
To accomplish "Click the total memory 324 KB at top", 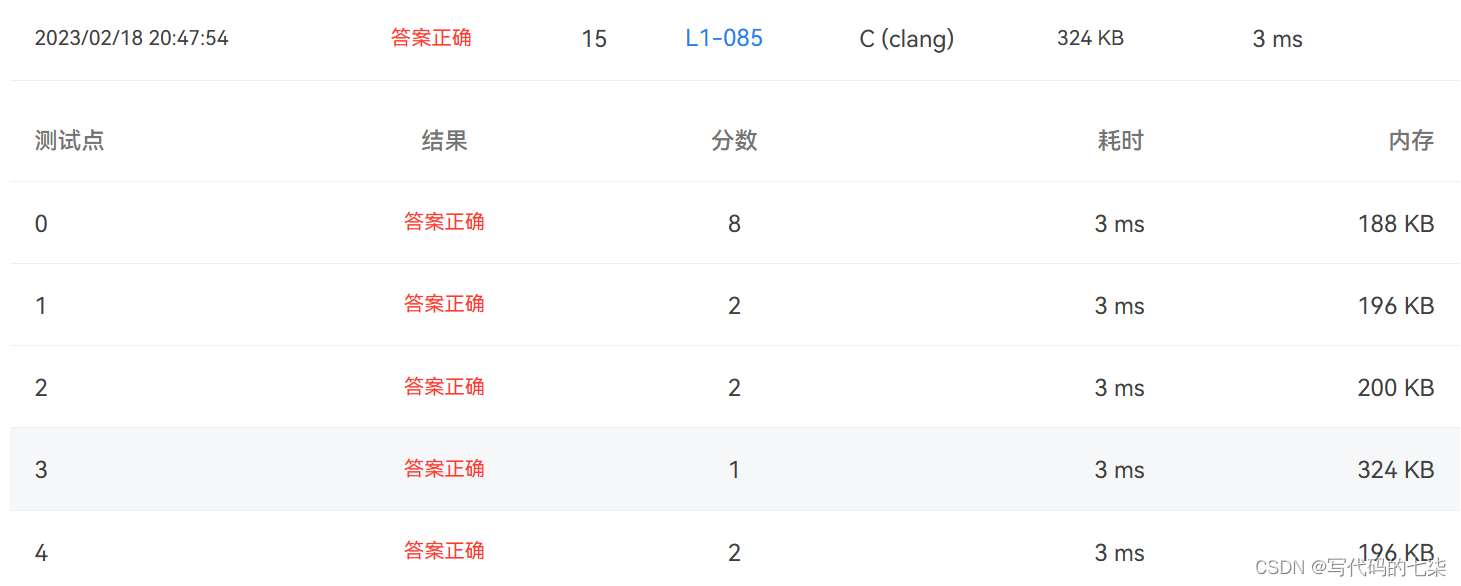I will click(x=1089, y=38).
